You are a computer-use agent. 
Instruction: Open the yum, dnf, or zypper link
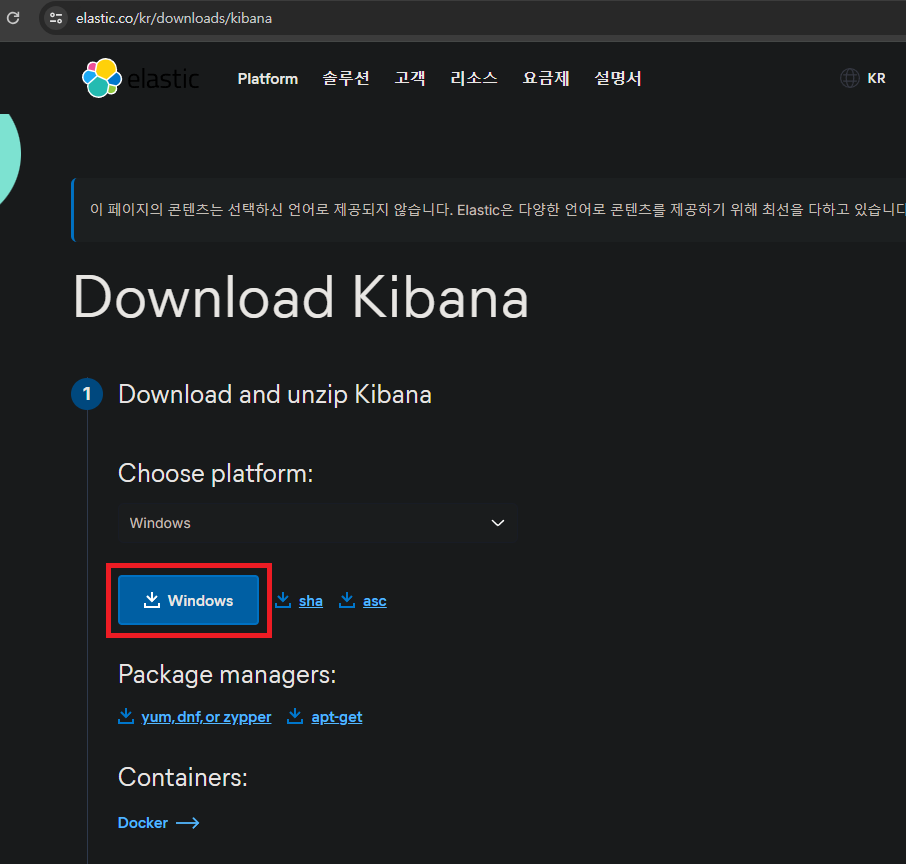point(206,717)
